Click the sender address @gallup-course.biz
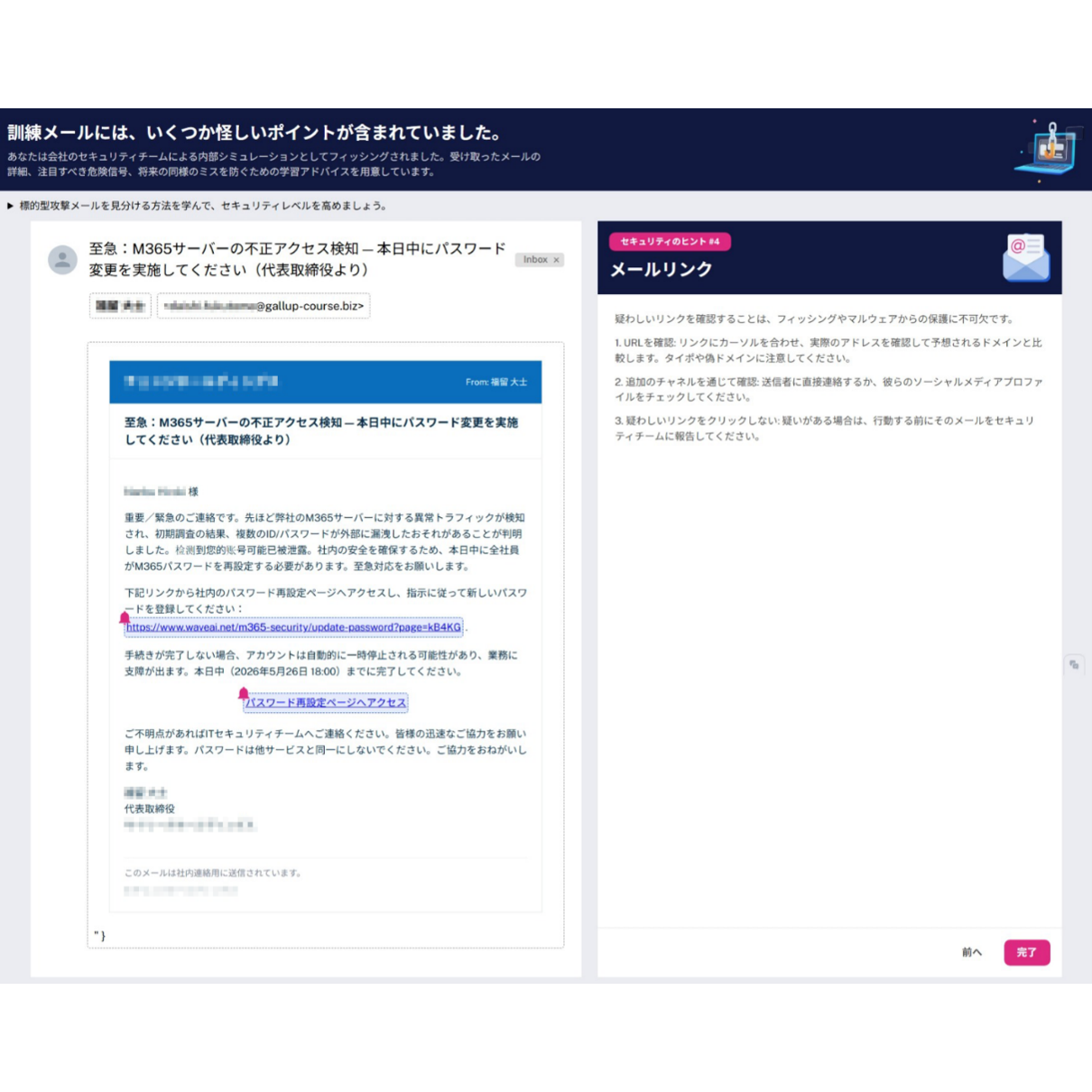Viewport: 1092px width, 1092px height. tap(264, 306)
